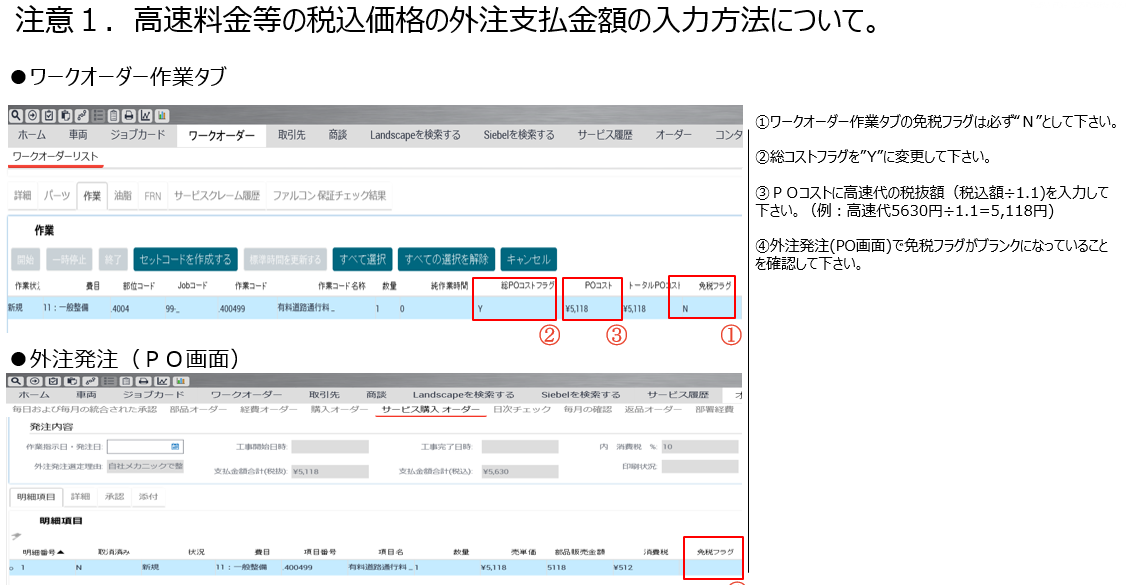Click the blank 免税フラグ cell in the PO line

coord(714,568)
